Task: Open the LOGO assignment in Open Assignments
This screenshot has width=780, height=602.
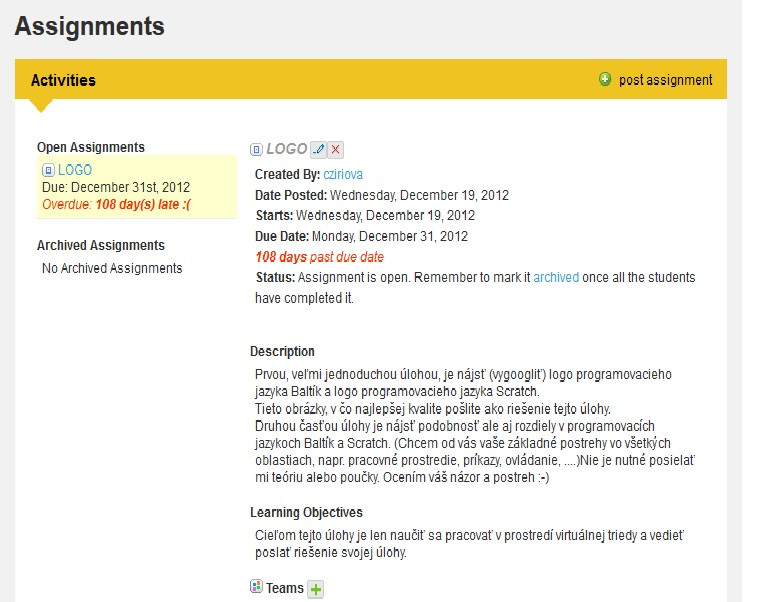Action: (x=75, y=171)
